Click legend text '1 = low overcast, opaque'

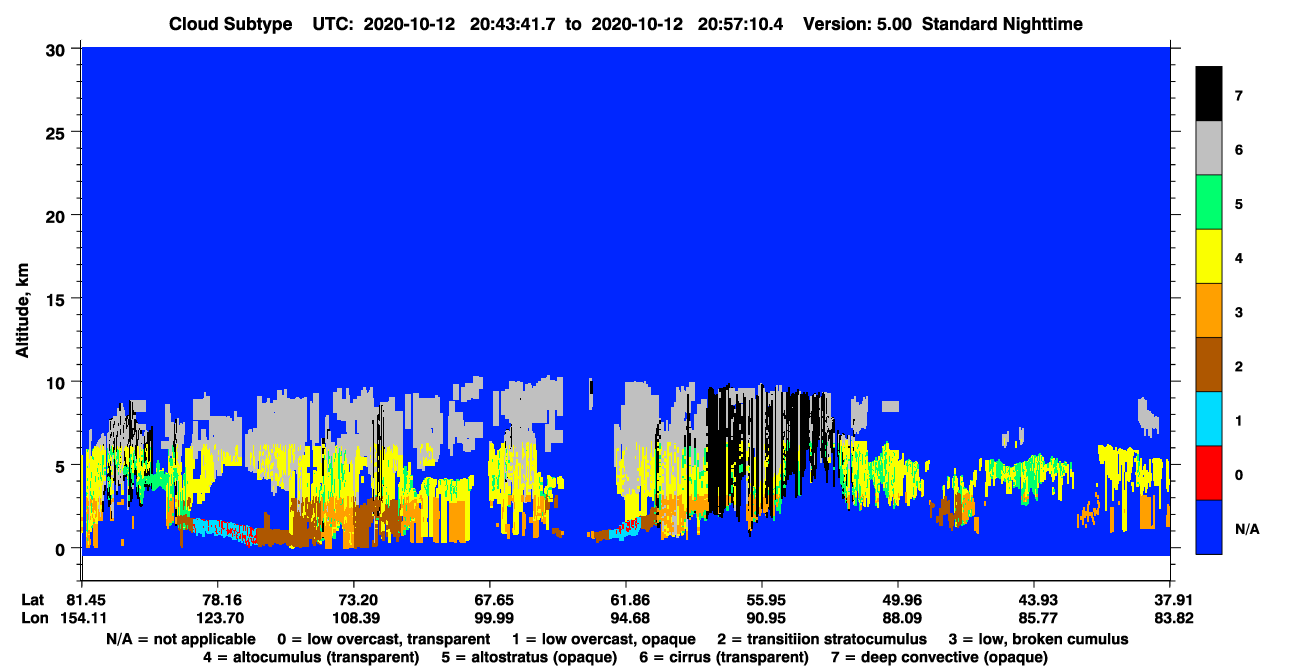click(x=604, y=639)
